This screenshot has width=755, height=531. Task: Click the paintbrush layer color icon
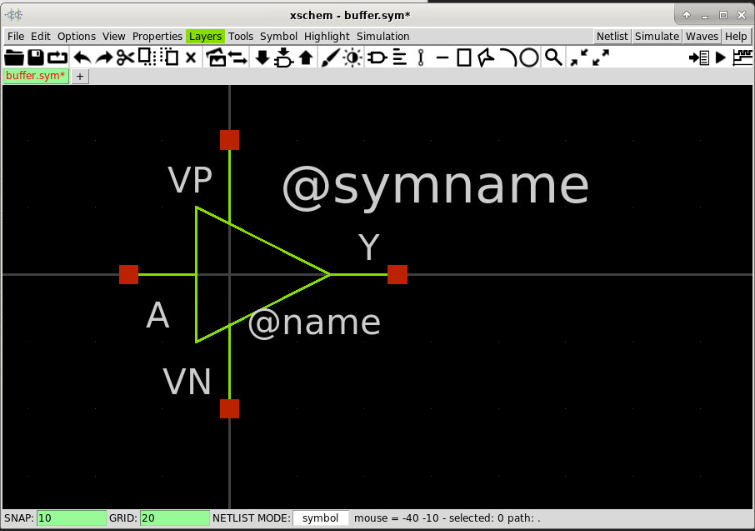coord(330,58)
